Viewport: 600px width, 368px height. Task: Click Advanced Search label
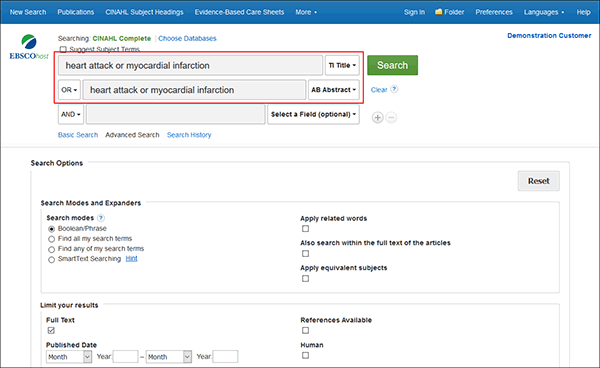click(132, 135)
